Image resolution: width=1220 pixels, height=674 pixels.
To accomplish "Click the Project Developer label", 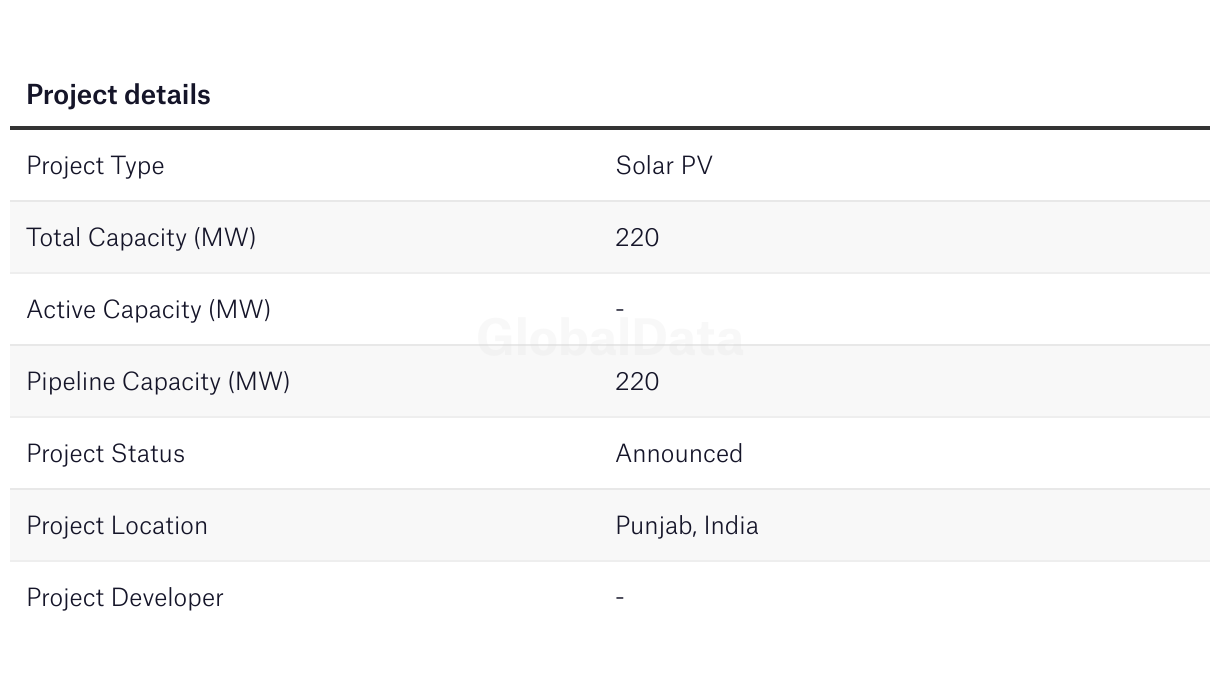I will coord(125,598).
